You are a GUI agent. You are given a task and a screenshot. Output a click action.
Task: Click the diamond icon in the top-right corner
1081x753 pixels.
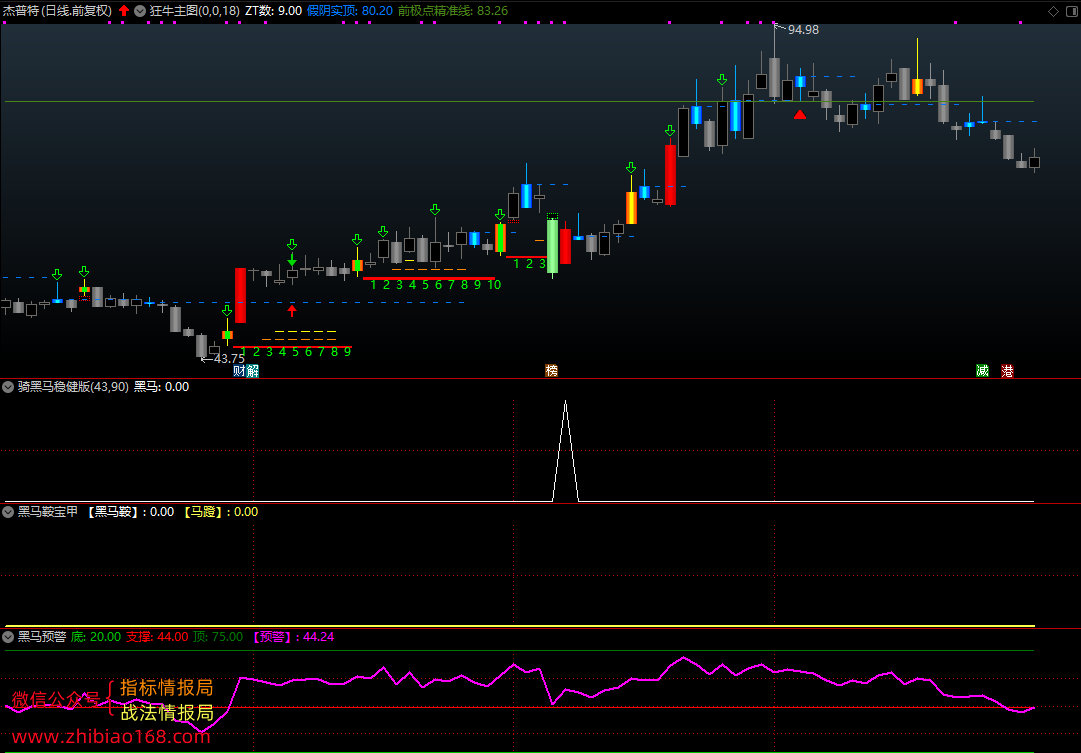[1053, 11]
